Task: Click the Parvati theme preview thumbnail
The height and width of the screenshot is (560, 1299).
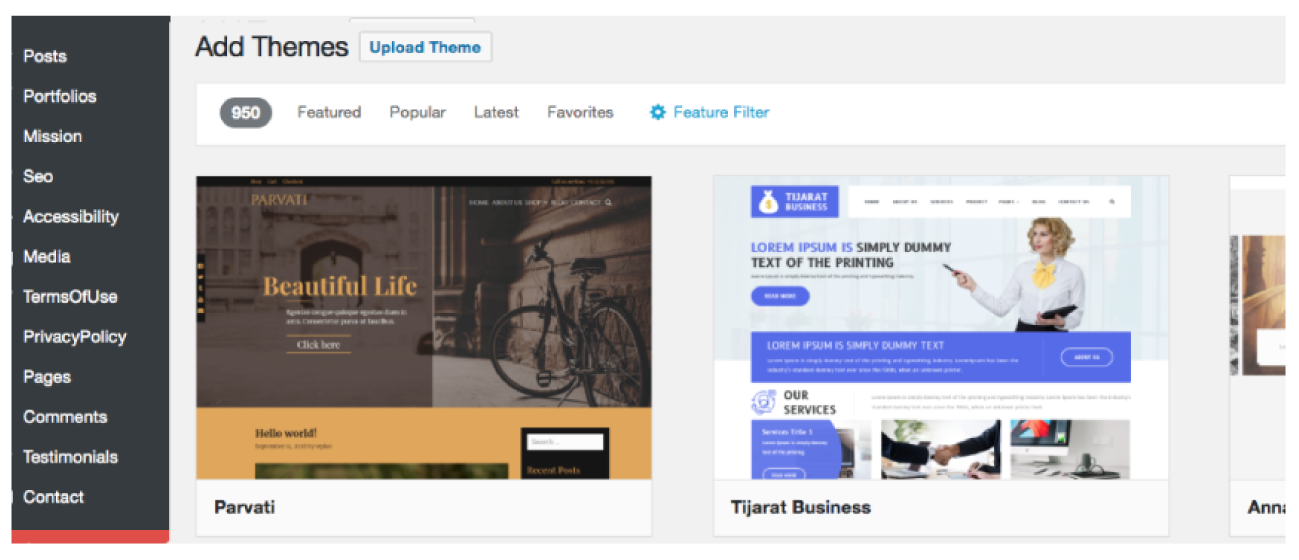Action: point(424,328)
